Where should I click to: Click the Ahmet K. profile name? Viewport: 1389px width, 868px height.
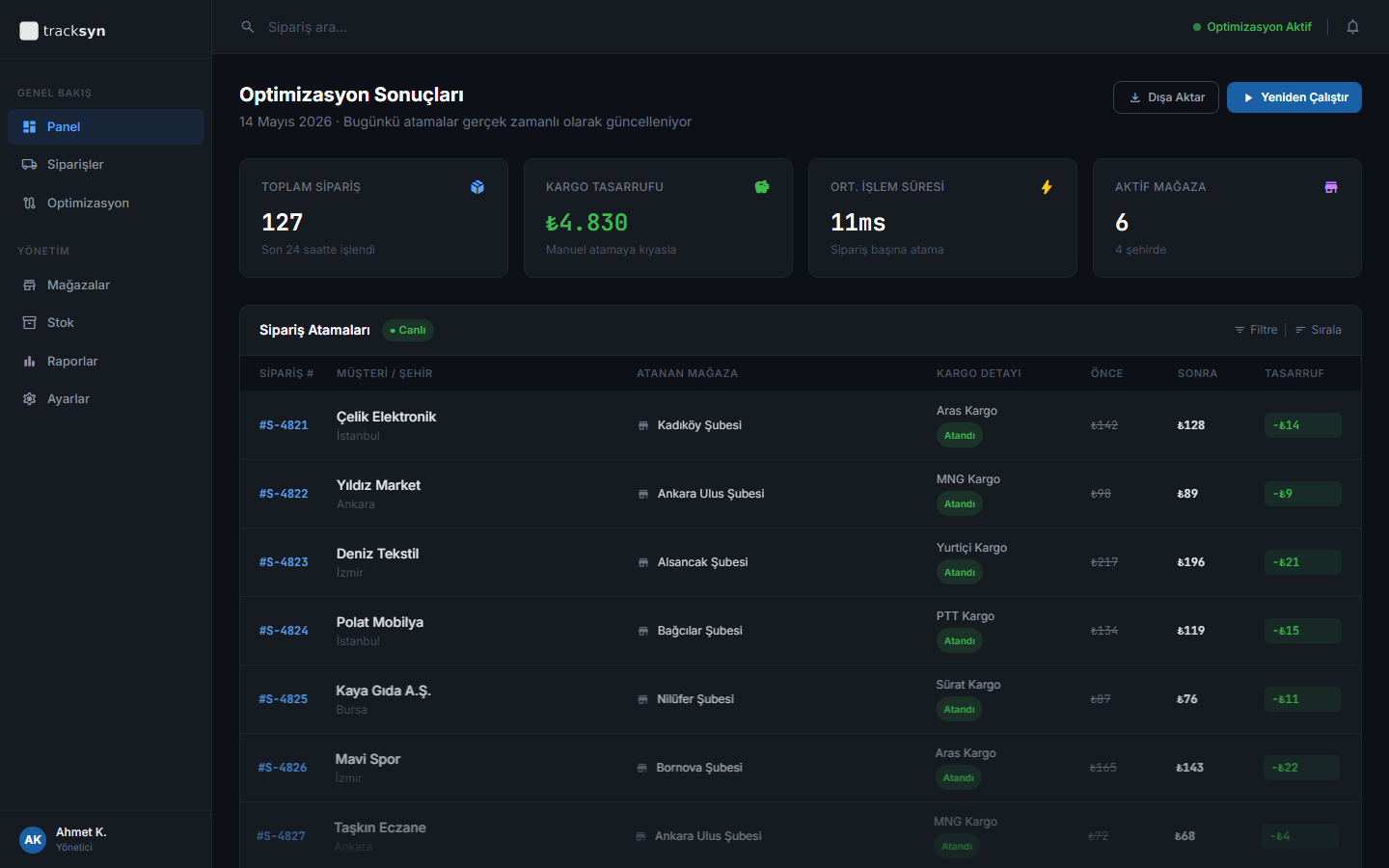click(x=81, y=832)
